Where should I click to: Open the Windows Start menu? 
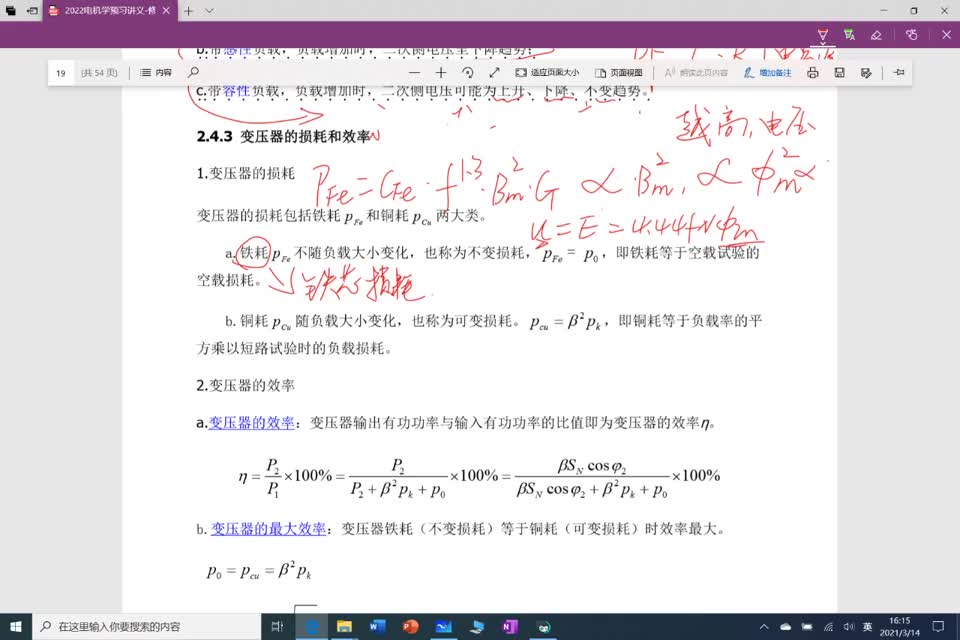[16, 627]
